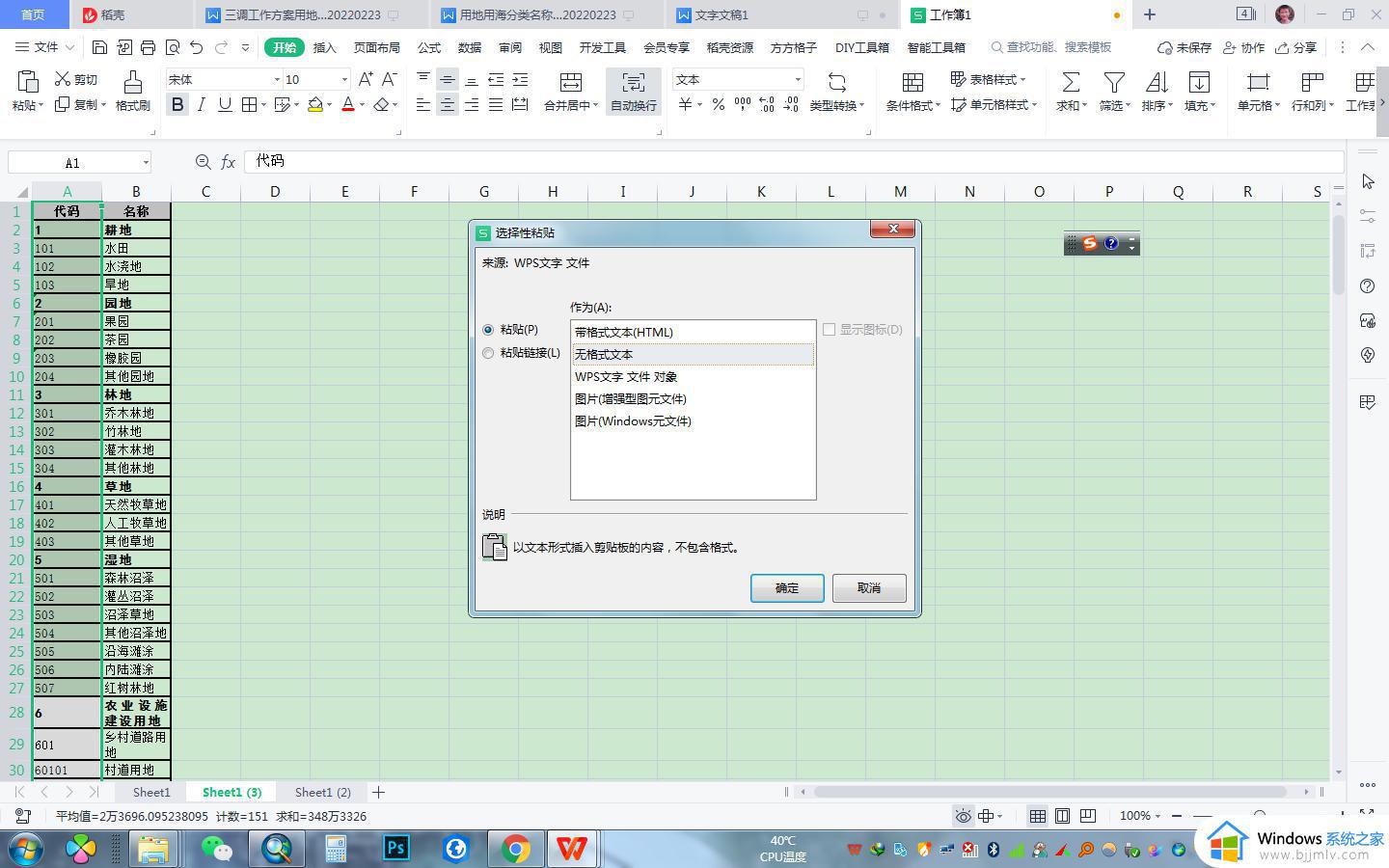Click the search commands field 查找功能
1389x868 pixels.
tap(1051, 47)
